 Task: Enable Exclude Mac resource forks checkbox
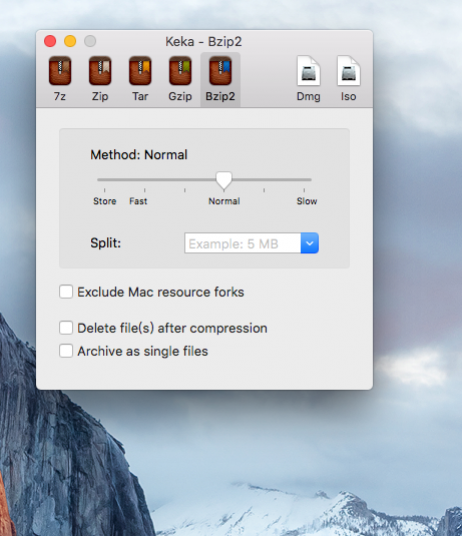click(x=66, y=292)
